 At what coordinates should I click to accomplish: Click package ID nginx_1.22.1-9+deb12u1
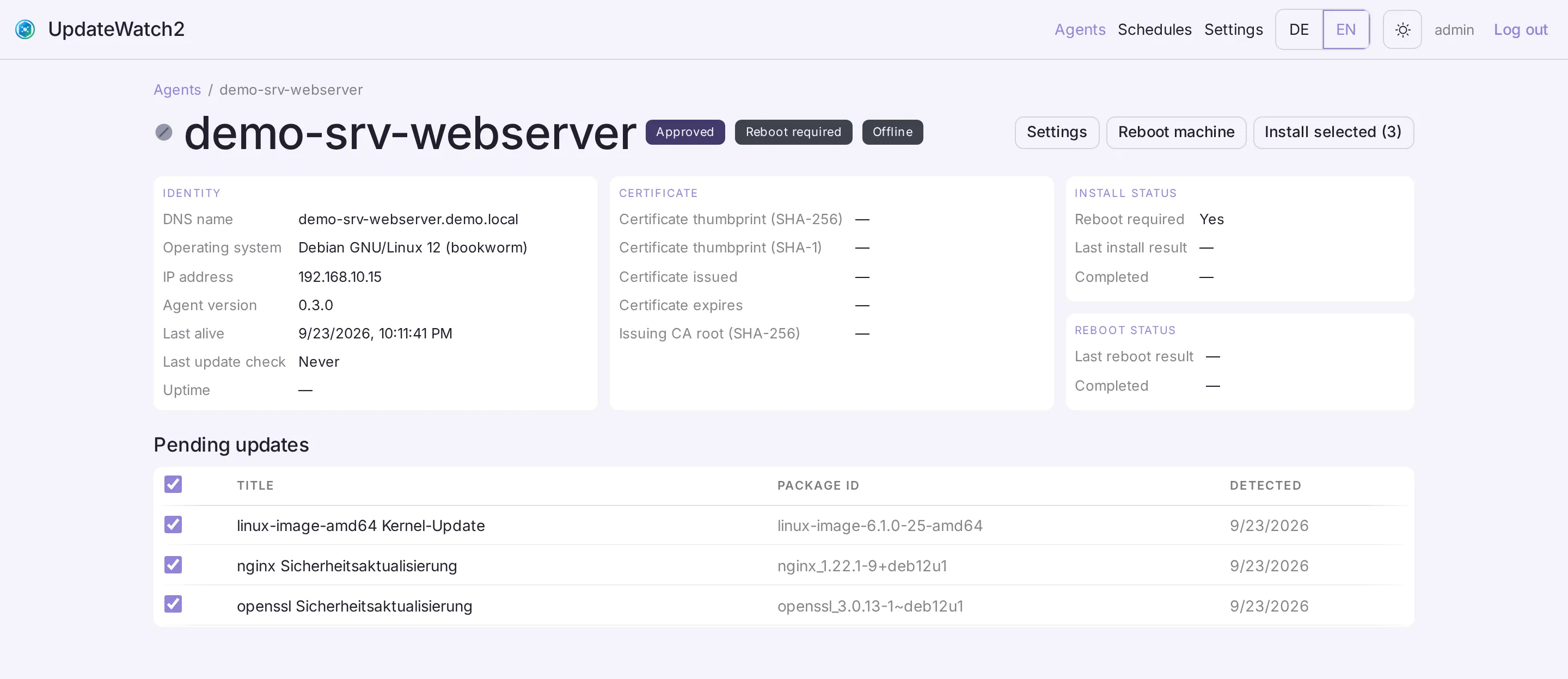pyautogui.click(x=862, y=565)
